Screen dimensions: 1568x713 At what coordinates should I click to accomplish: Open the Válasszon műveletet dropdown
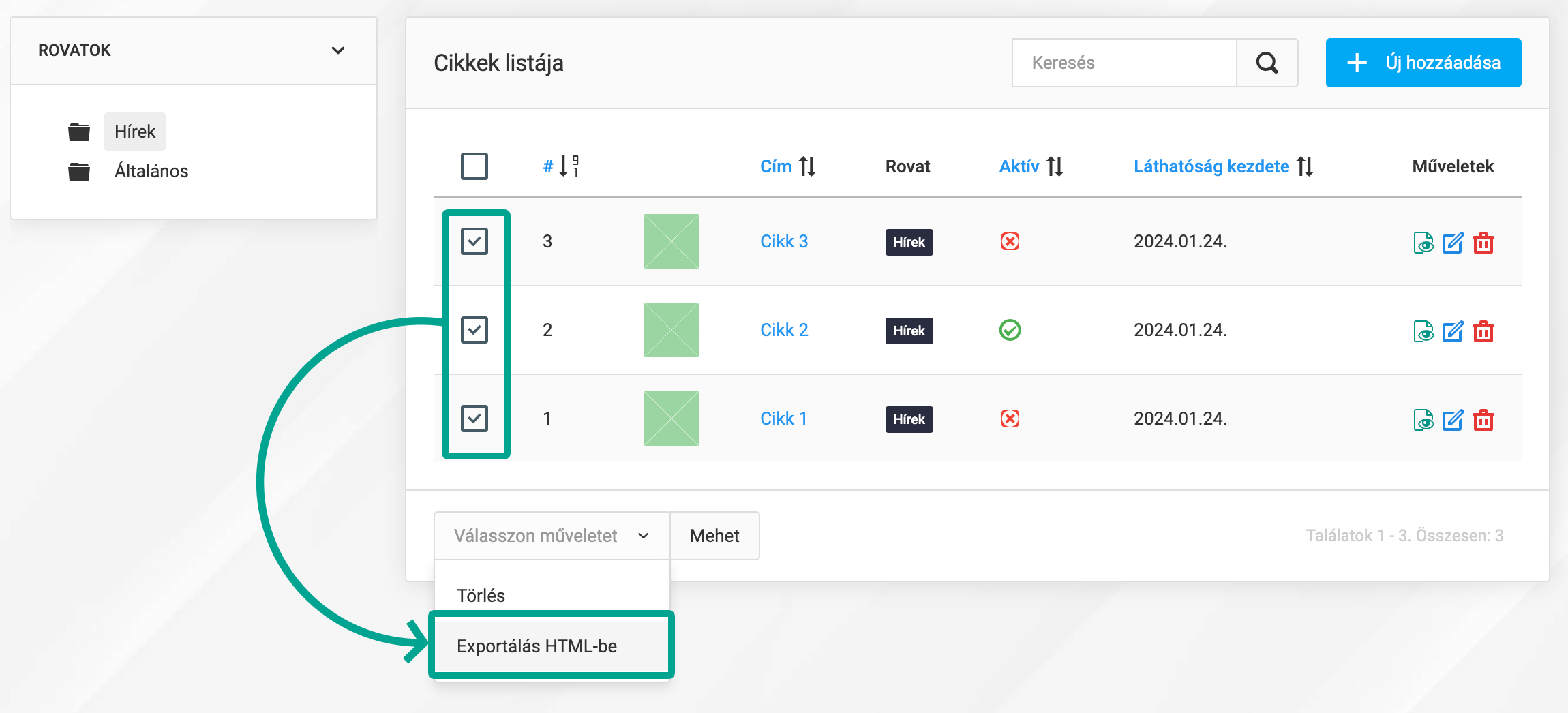pyautogui.click(x=552, y=536)
